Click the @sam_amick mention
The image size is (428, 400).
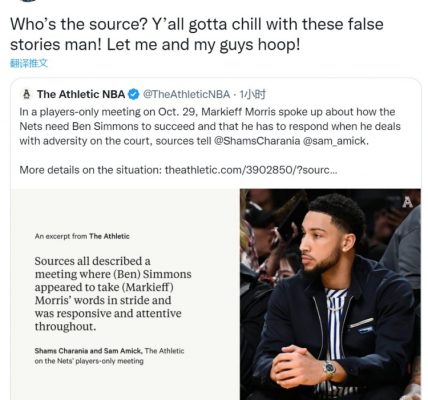coord(335,141)
